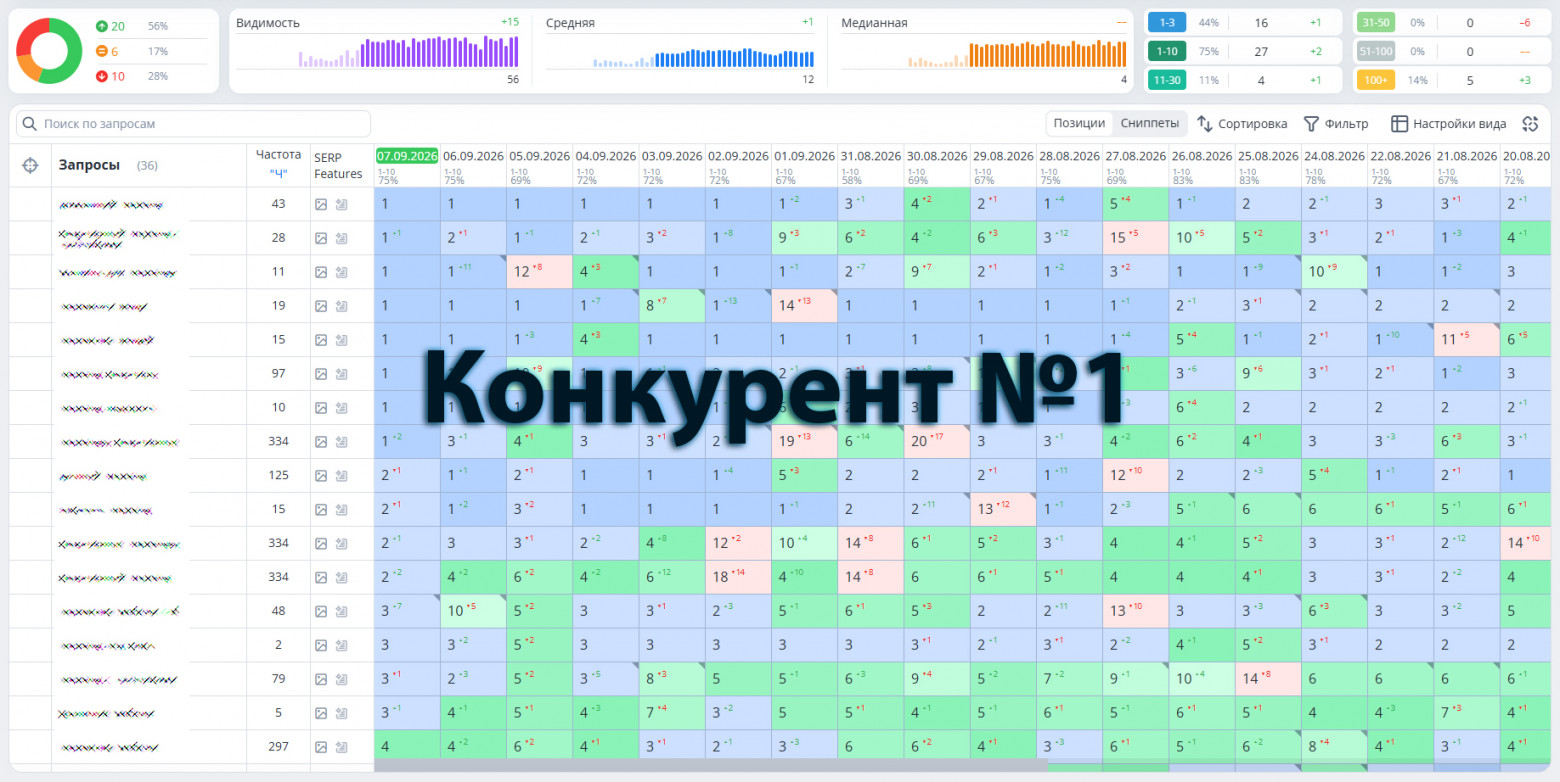Click the horizontal scrollbar under the table
This screenshot has width=1560, height=782.
pos(711,765)
